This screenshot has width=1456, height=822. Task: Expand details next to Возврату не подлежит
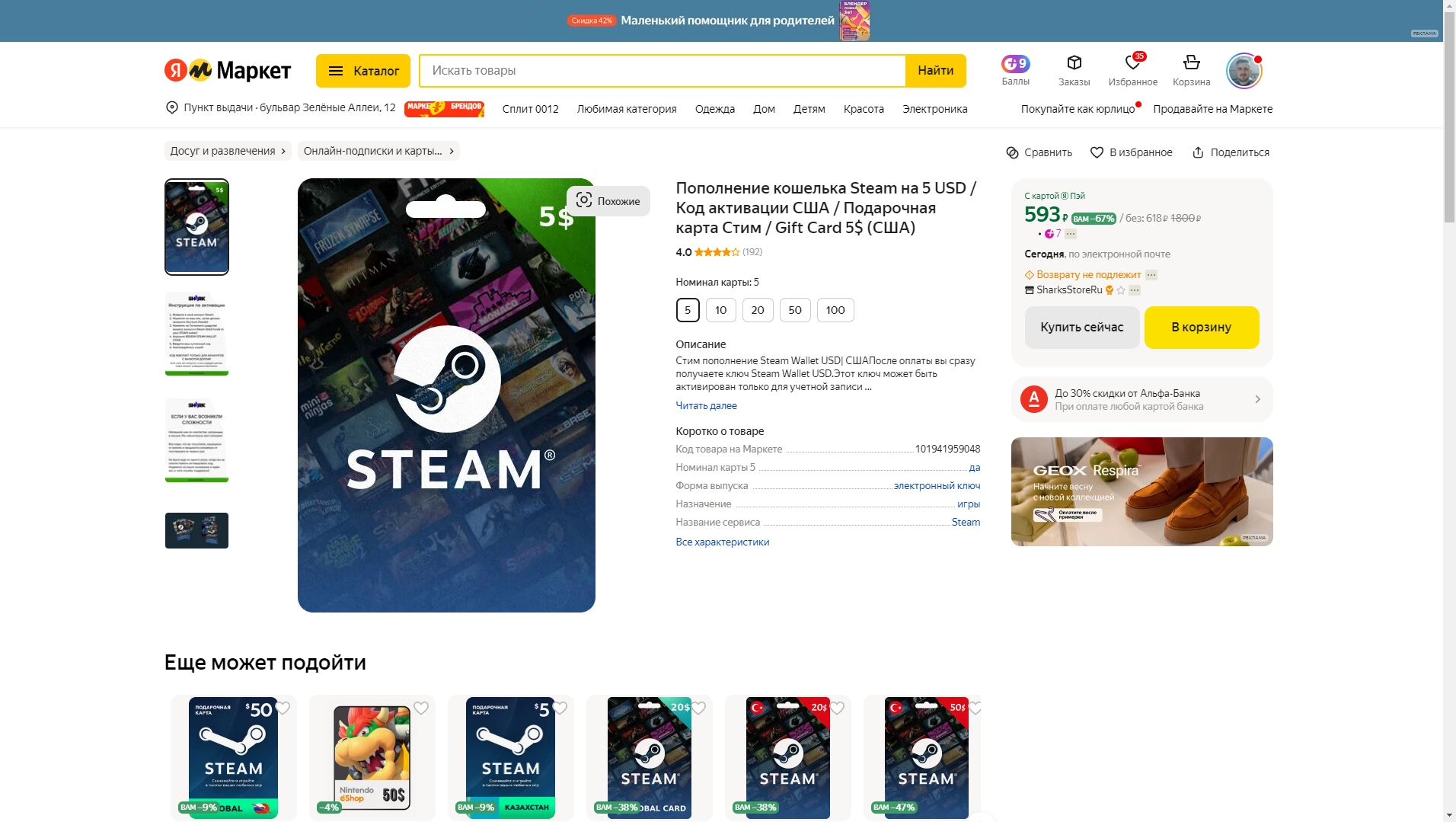point(1151,275)
